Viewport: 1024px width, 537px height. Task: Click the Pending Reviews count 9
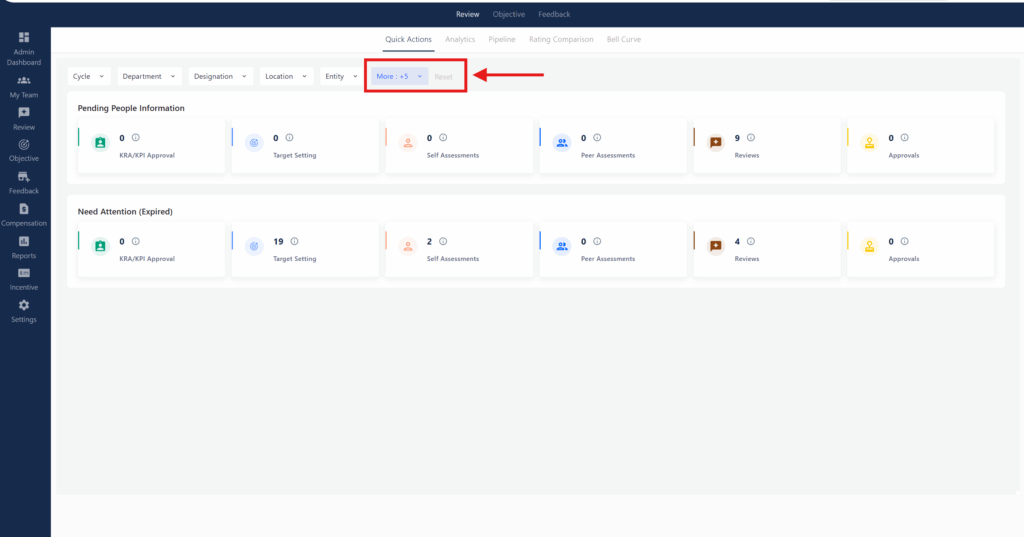click(x=737, y=138)
